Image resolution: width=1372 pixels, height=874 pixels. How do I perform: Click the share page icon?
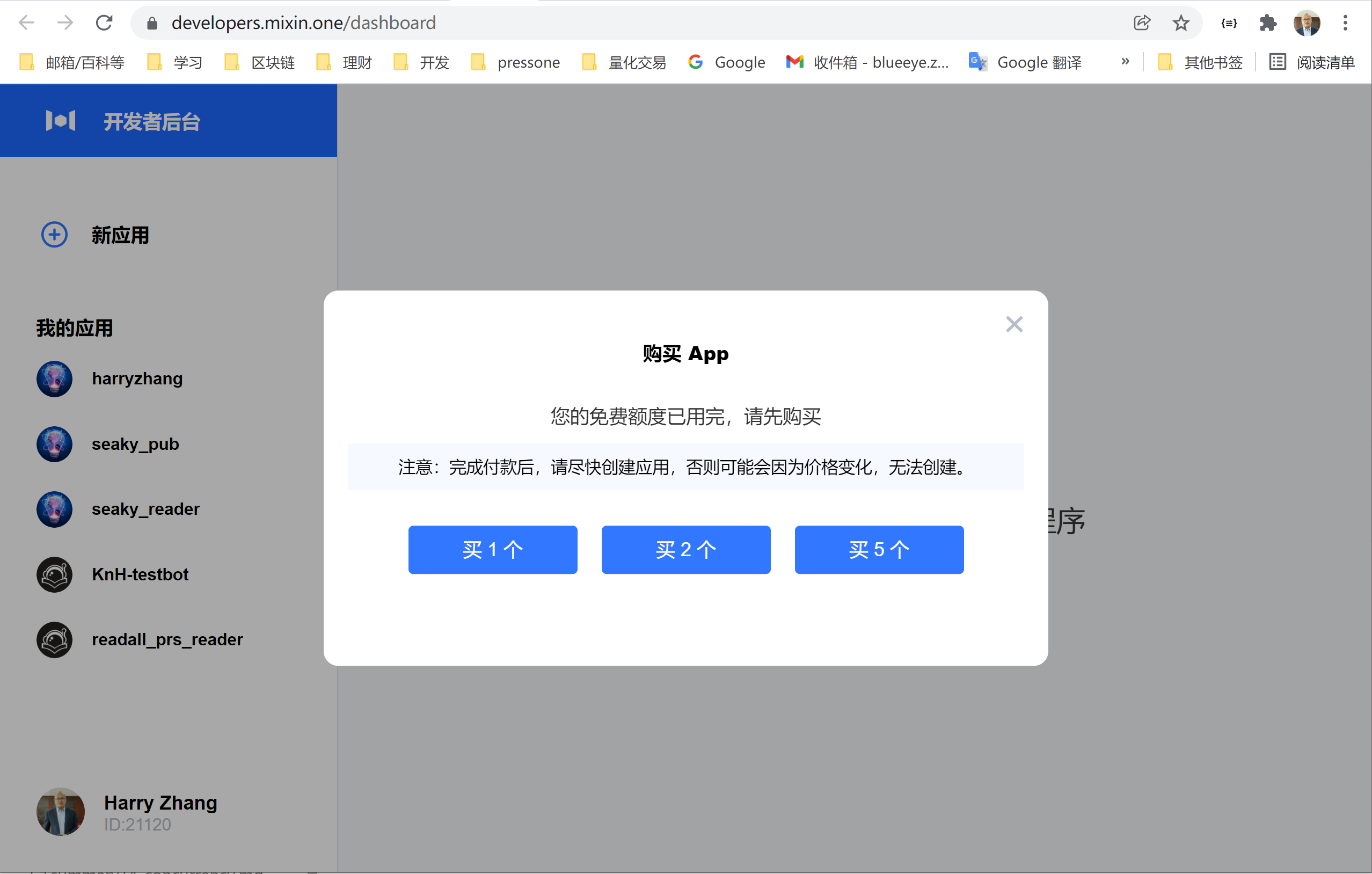pyautogui.click(x=1142, y=23)
